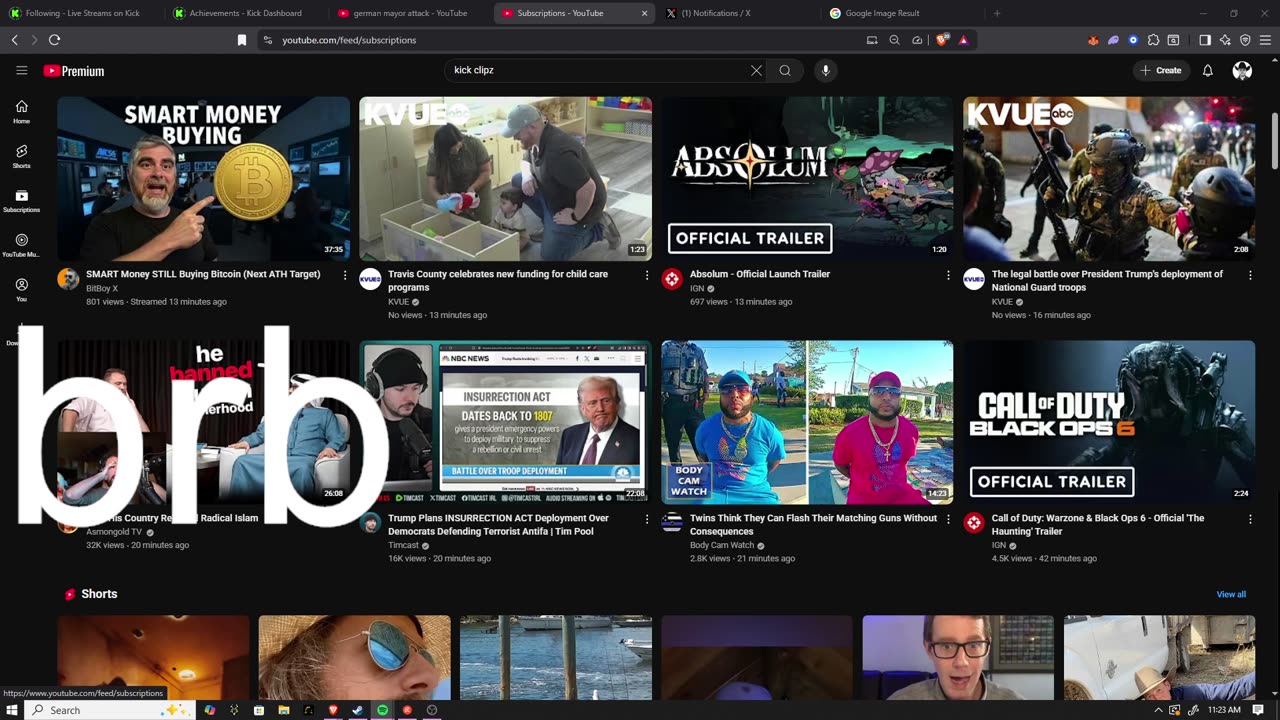Clear the search box text
Screen dimensions: 1280x720
756,70
